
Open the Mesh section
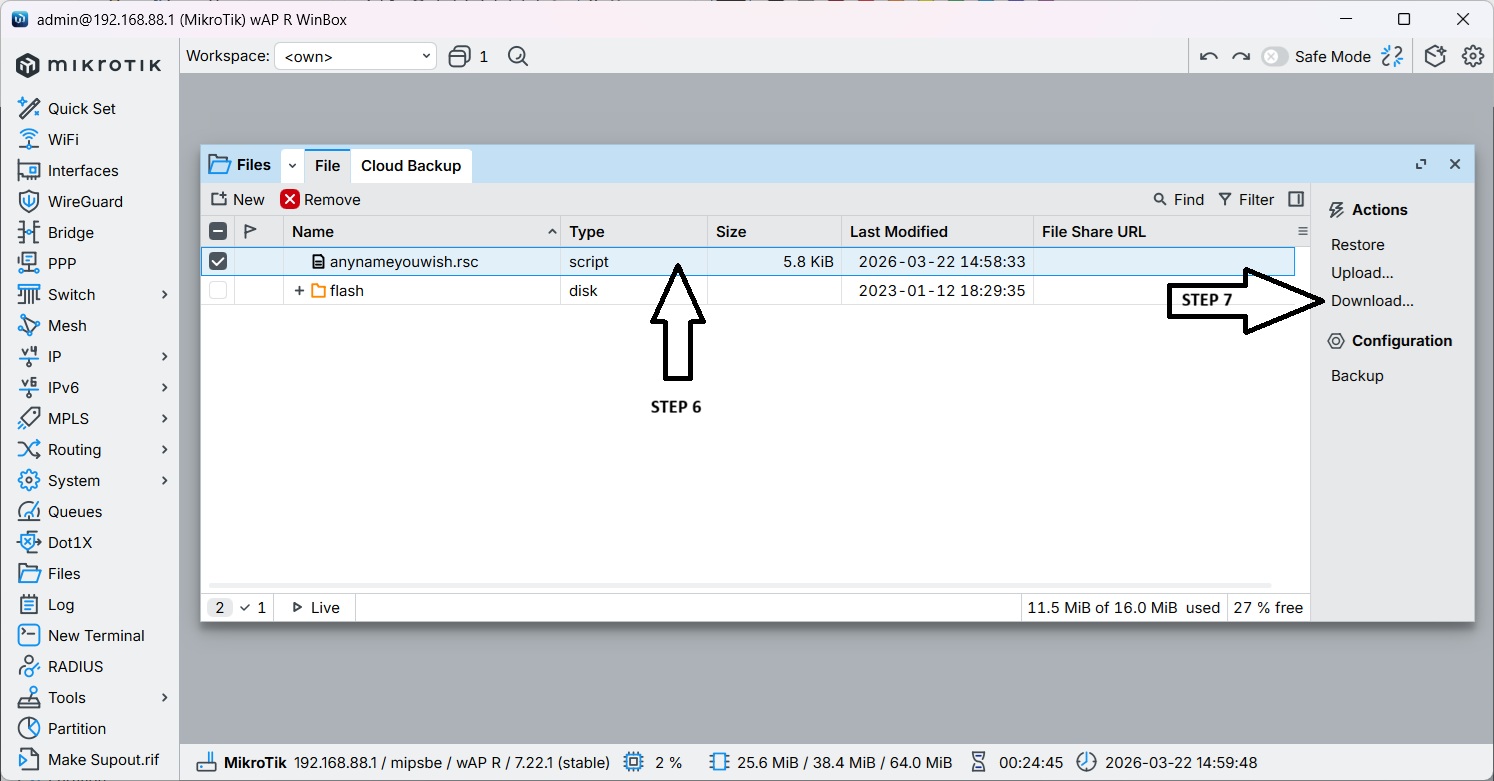(x=66, y=325)
